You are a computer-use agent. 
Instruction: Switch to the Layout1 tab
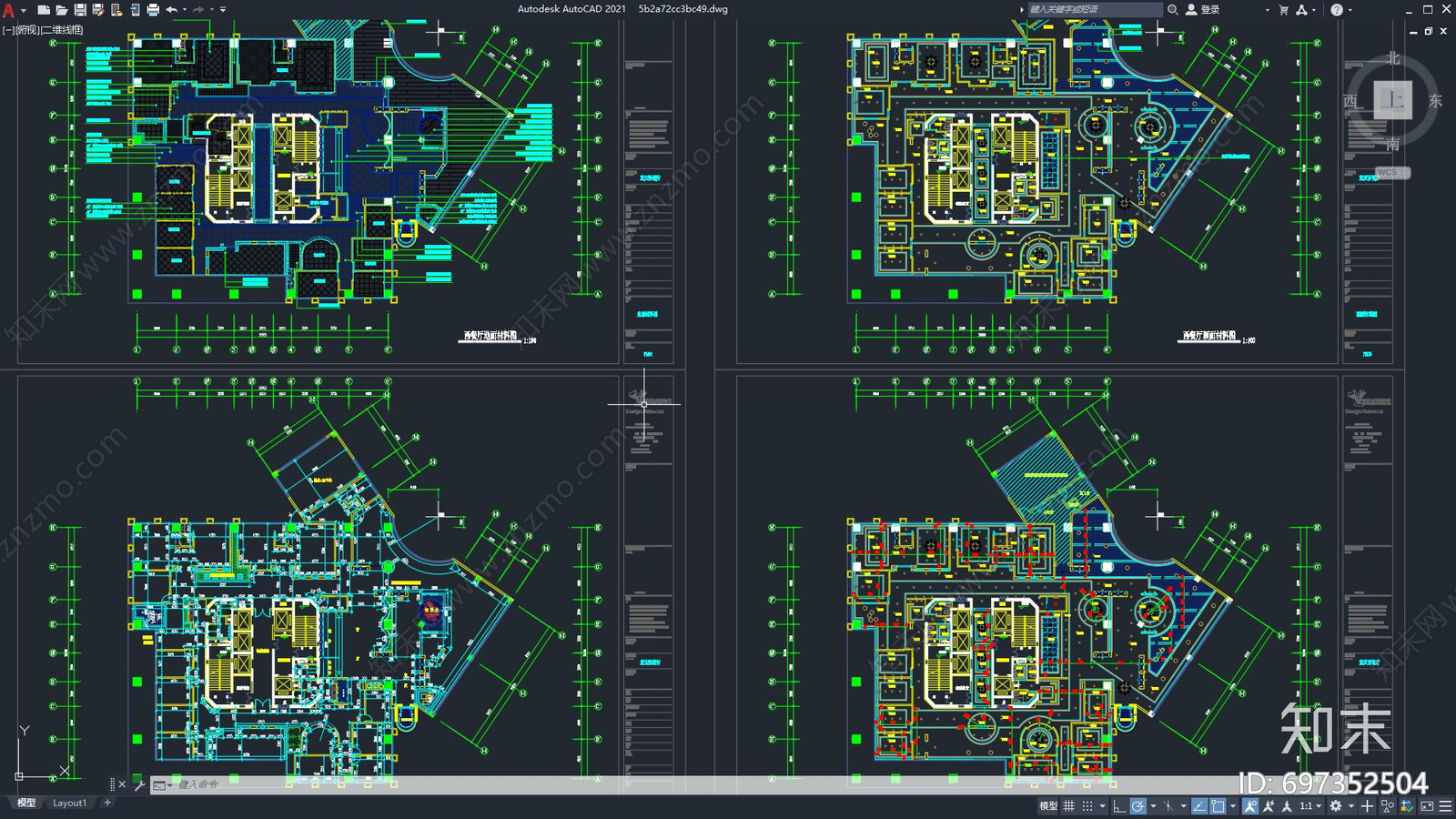point(69,803)
